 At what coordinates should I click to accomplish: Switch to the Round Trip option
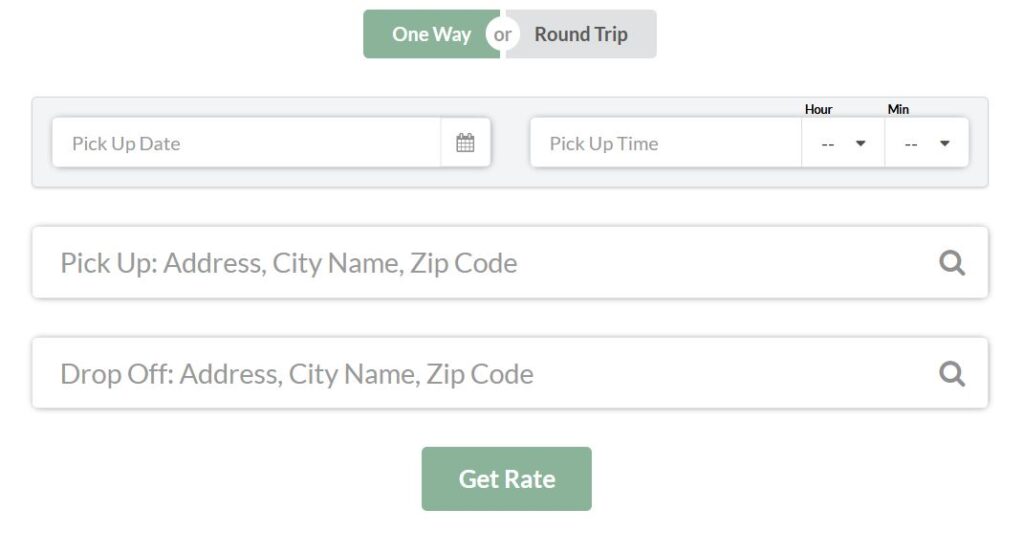pyautogui.click(x=582, y=34)
